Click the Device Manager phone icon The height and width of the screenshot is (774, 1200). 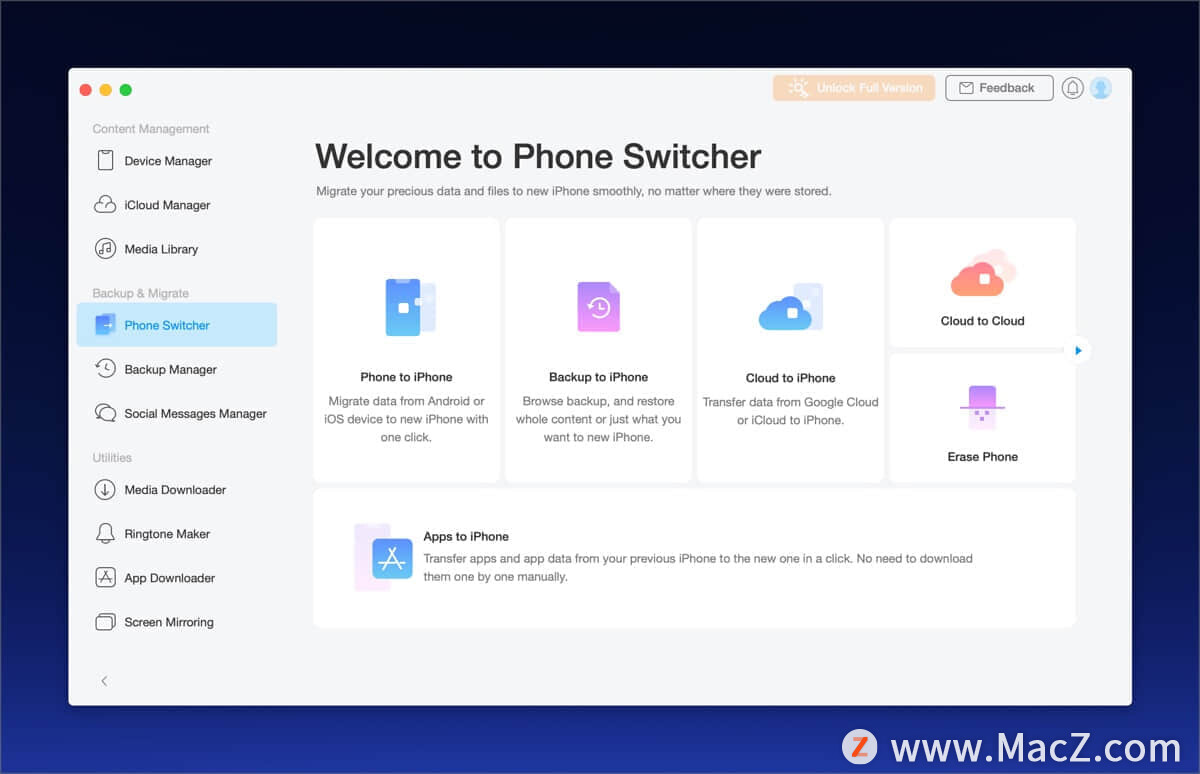tap(105, 161)
